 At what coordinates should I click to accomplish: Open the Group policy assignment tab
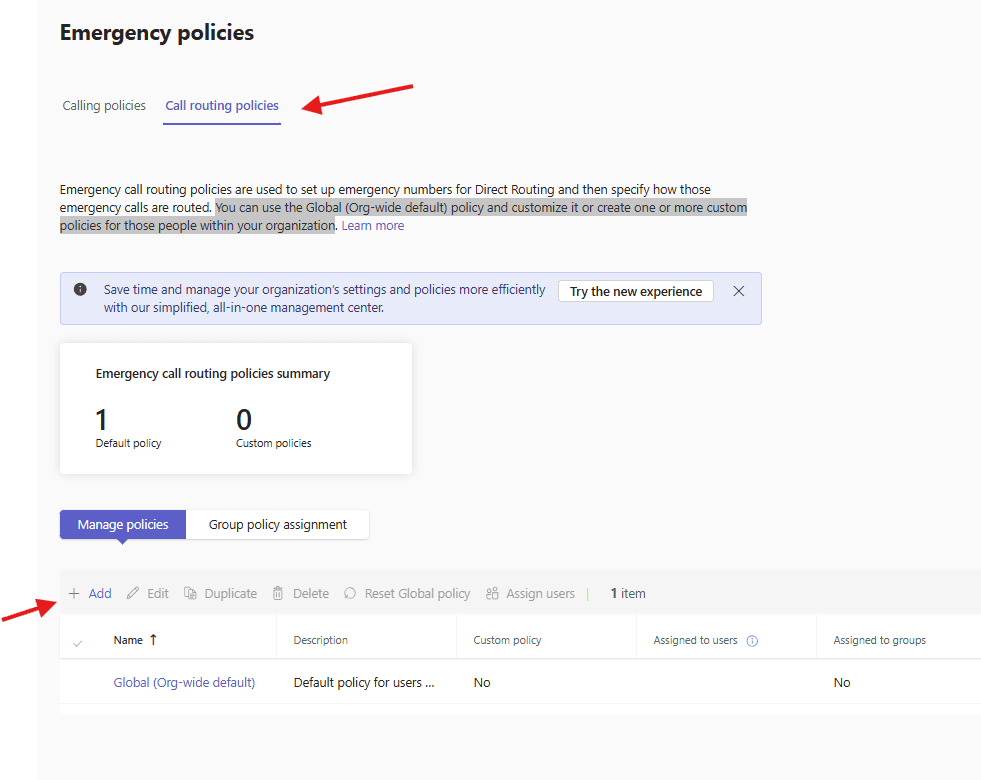tap(278, 524)
